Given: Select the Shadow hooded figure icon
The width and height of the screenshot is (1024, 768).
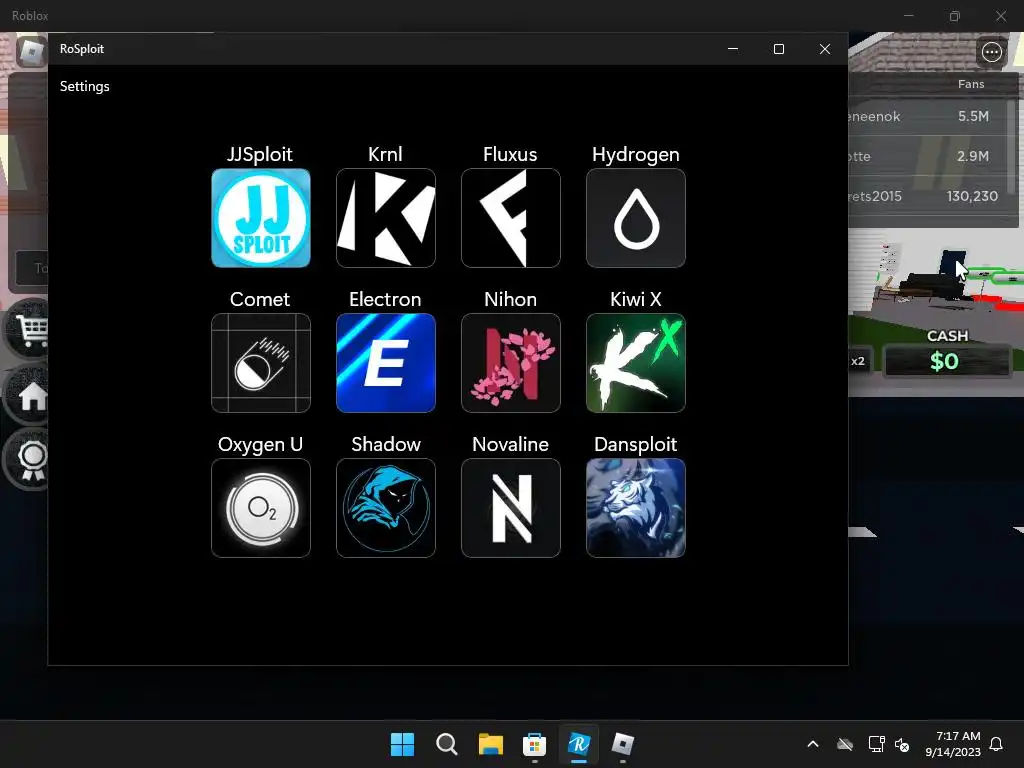Looking at the screenshot, I should (385, 508).
